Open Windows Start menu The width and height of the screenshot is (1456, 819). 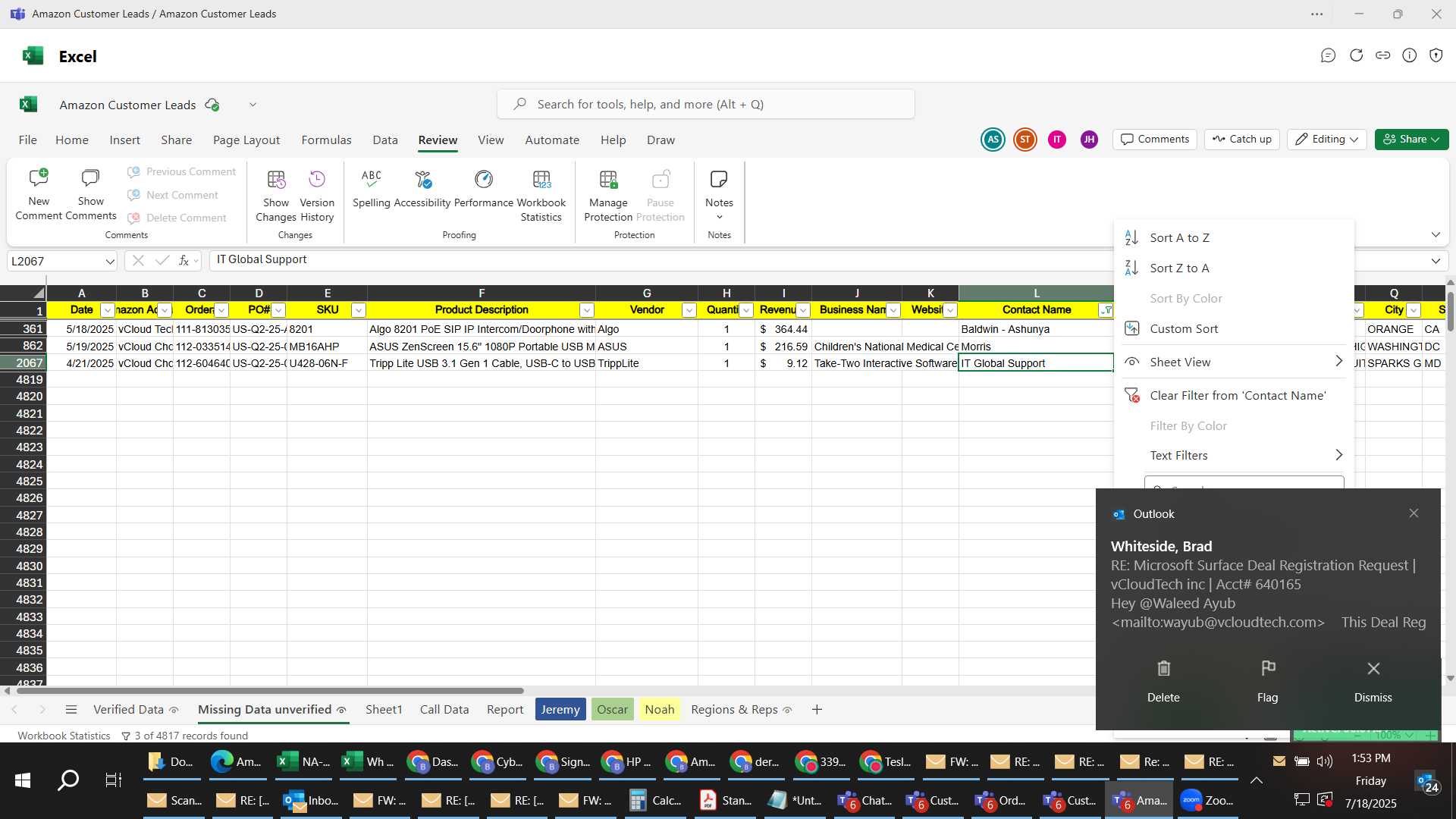(x=23, y=780)
